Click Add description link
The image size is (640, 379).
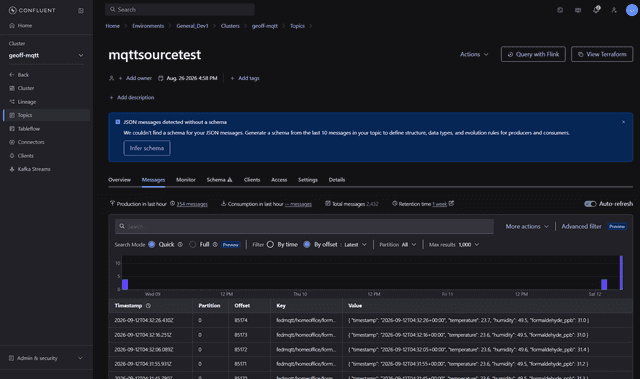point(132,98)
